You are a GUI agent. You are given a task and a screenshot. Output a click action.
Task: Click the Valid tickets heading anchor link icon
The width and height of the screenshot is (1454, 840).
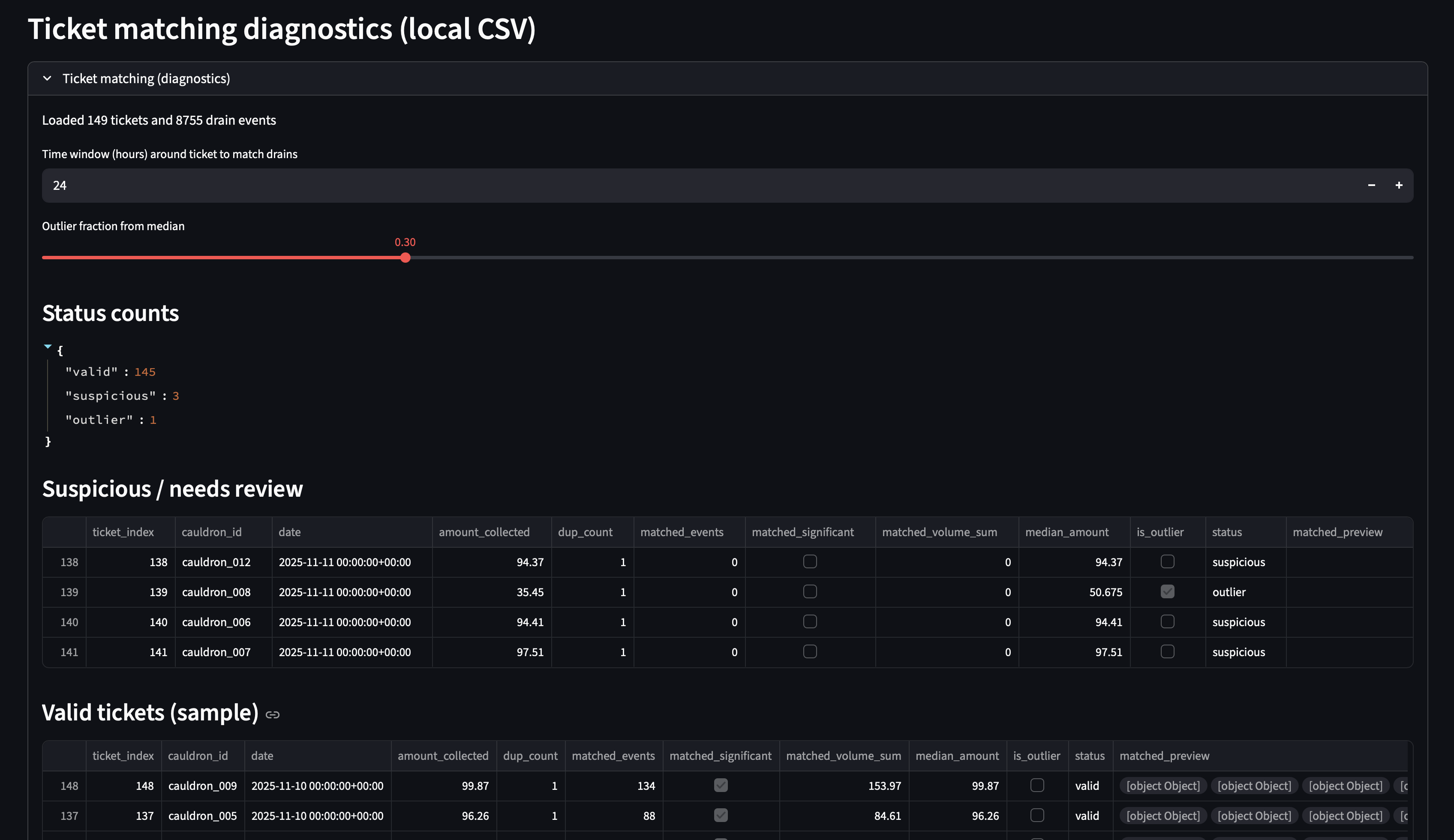point(272,715)
